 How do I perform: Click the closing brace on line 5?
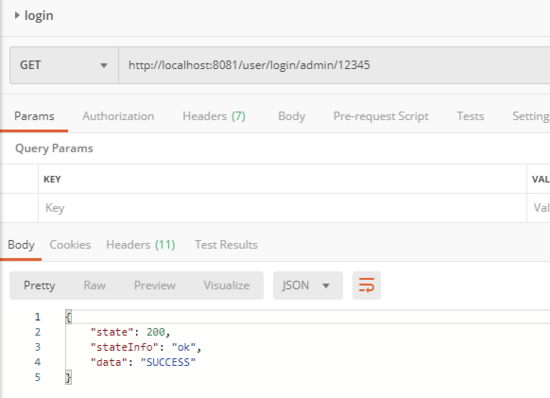click(68, 378)
